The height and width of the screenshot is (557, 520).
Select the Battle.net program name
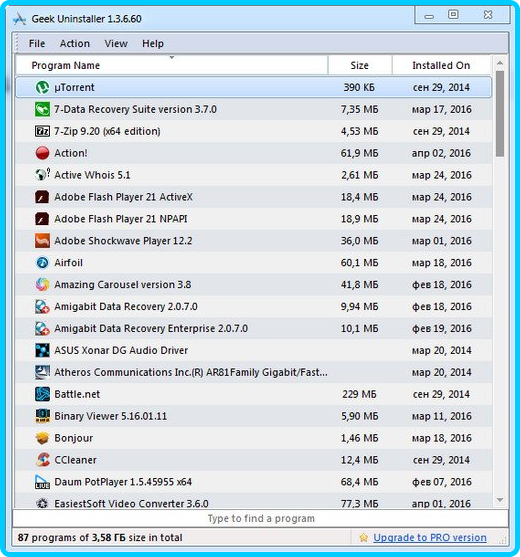click(x=77, y=394)
